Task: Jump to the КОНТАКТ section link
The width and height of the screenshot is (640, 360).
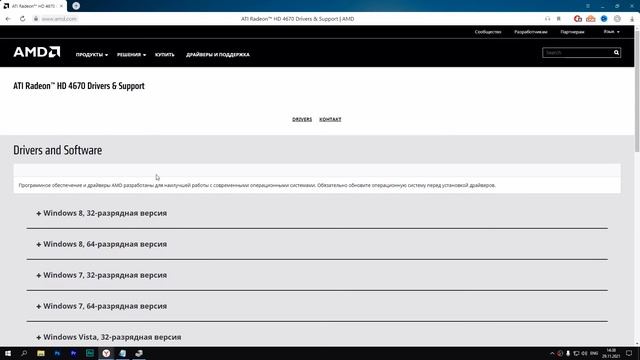Action: 330,120
